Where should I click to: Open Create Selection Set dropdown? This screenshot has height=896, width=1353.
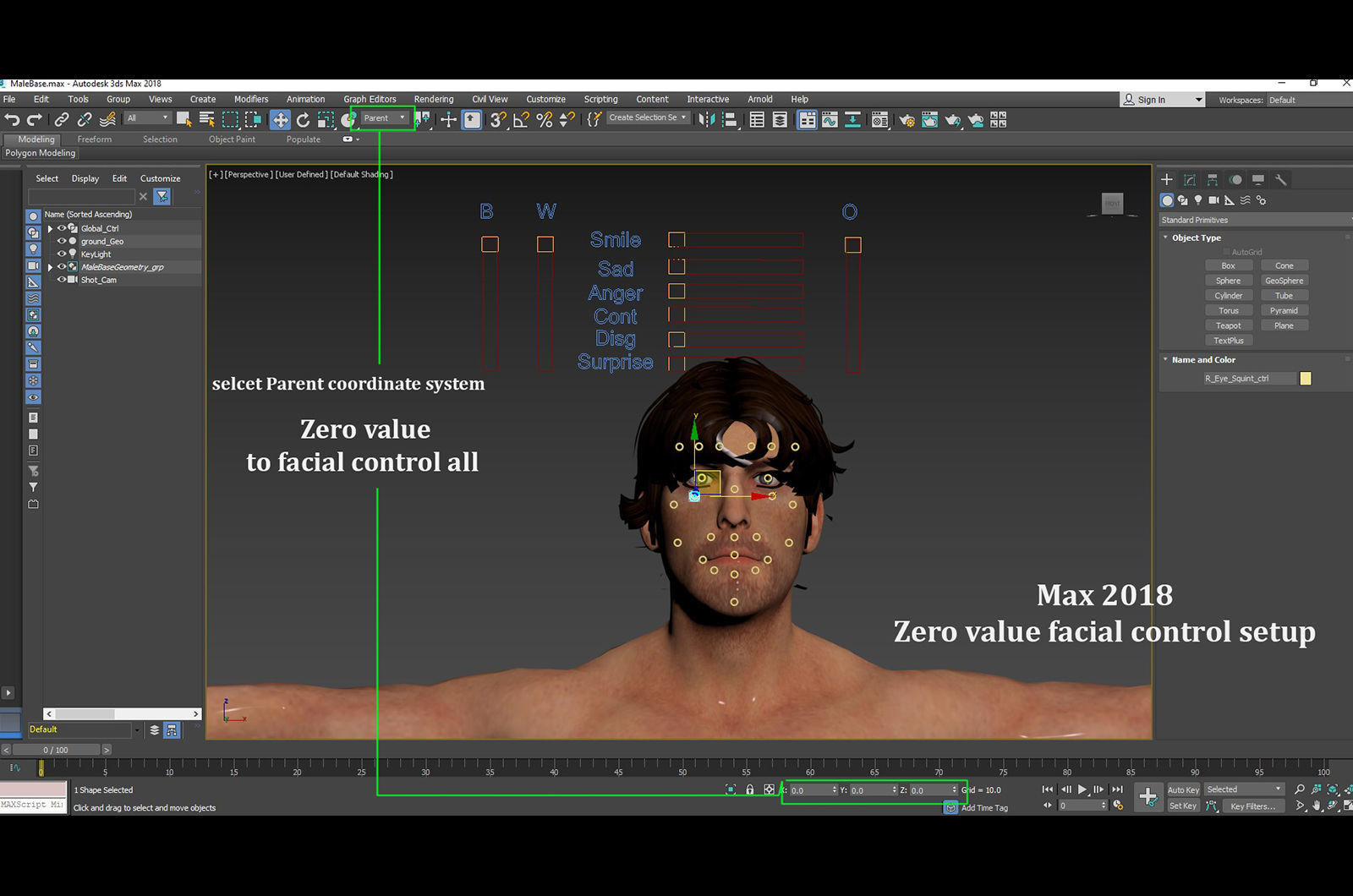pyautogui.click(x=648, y=117)
